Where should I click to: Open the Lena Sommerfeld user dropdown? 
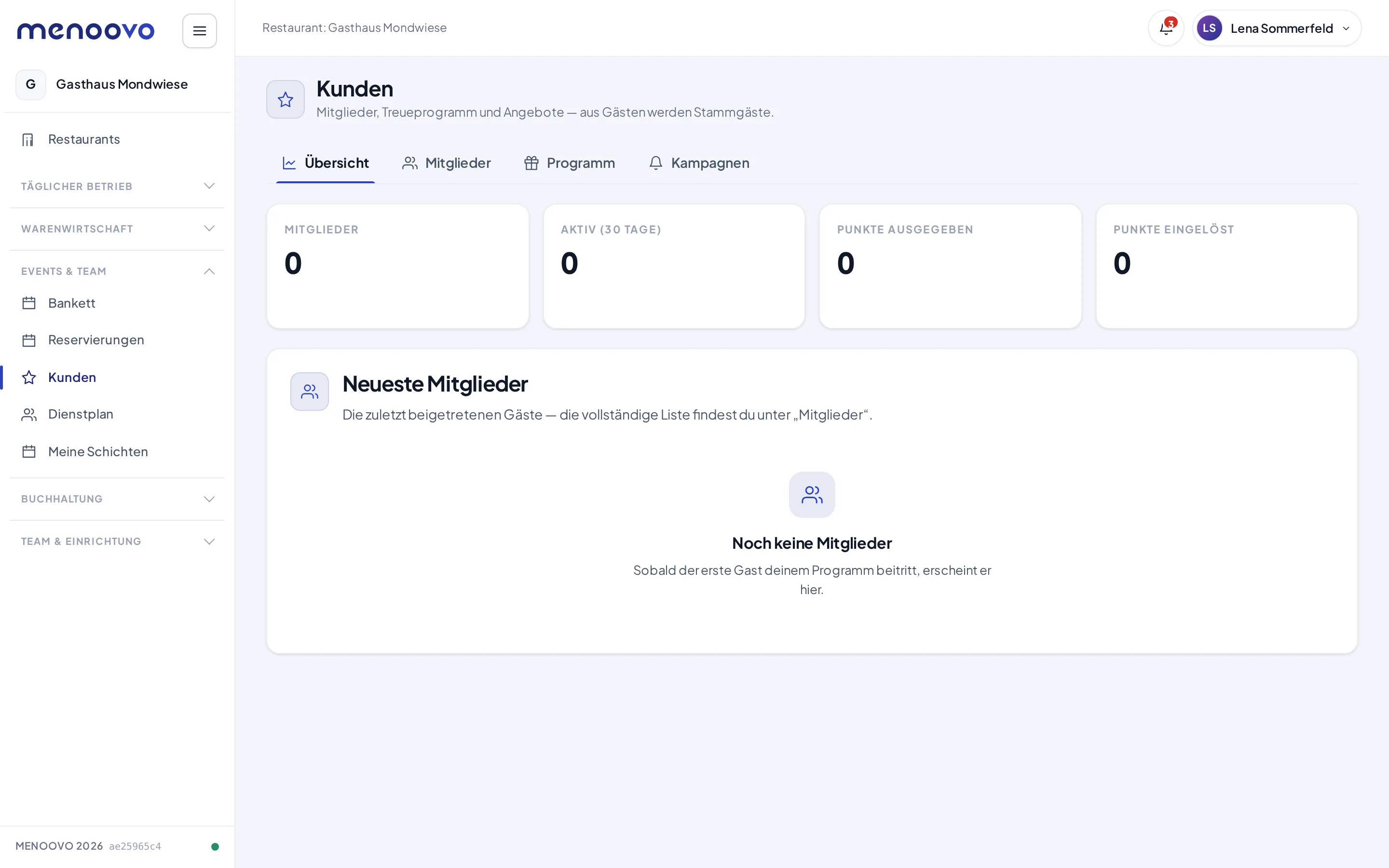click(1277, 28)
